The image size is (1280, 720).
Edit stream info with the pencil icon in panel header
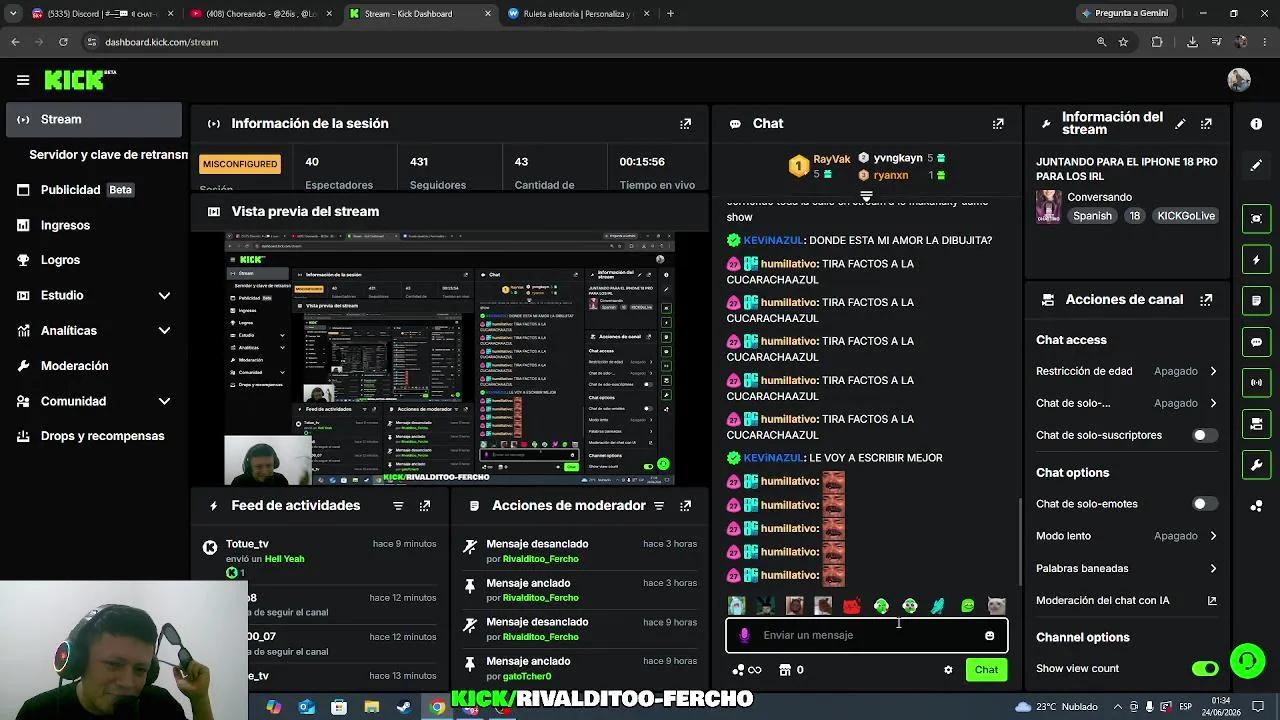click(1180, 124)
